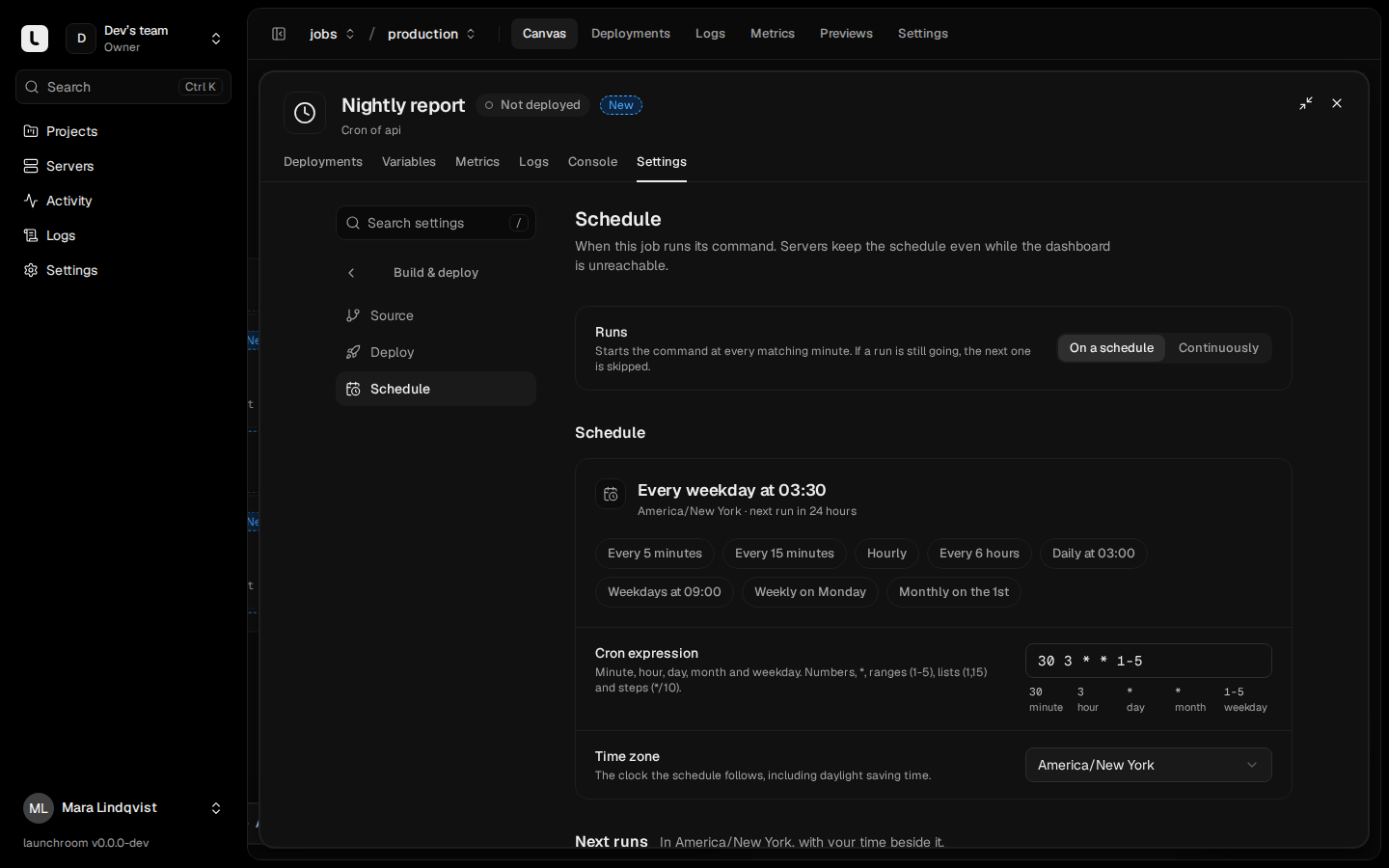The width and height of the screenshot is (1389, 868).
Task: Apply Weekly on Monday preset
Action: click(810, 592)
